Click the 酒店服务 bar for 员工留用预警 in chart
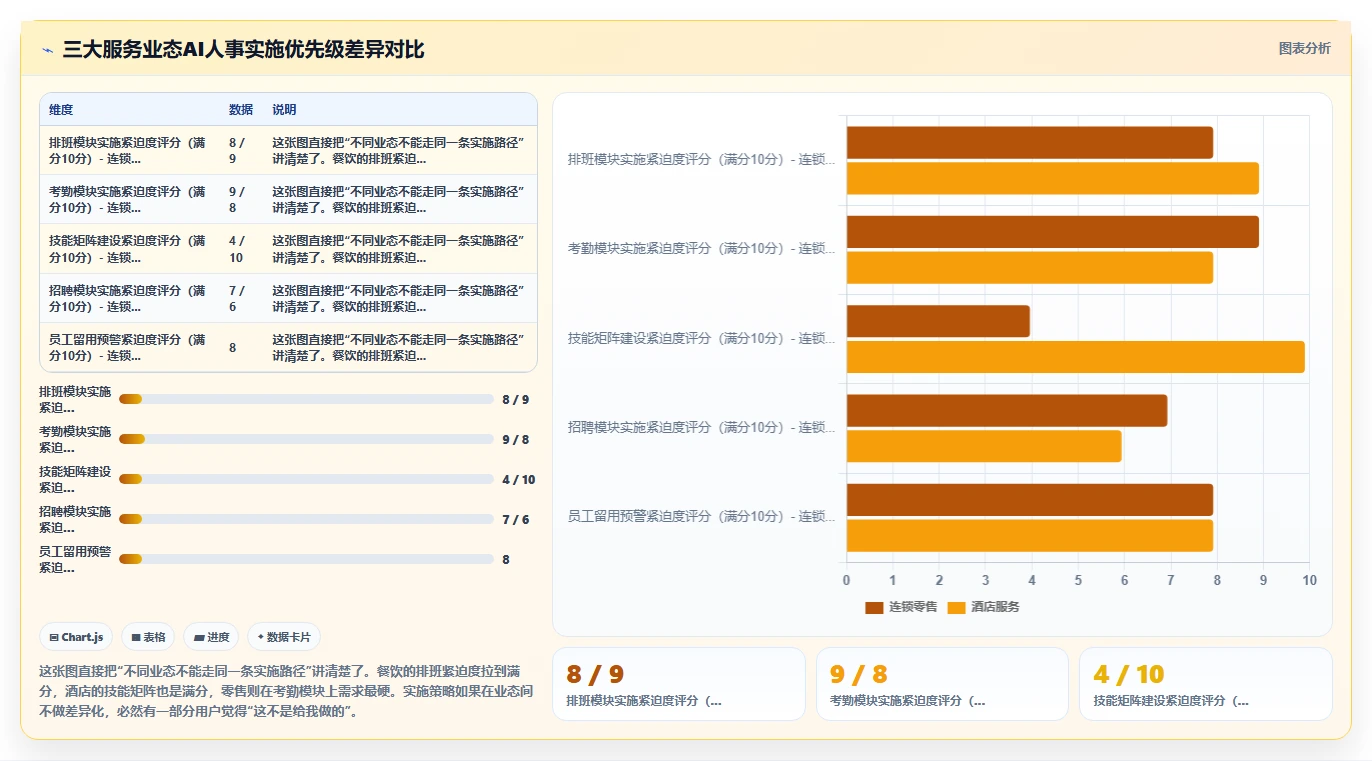The height and width of the screenshot is (761, 1372). (x=1030, y=535)
